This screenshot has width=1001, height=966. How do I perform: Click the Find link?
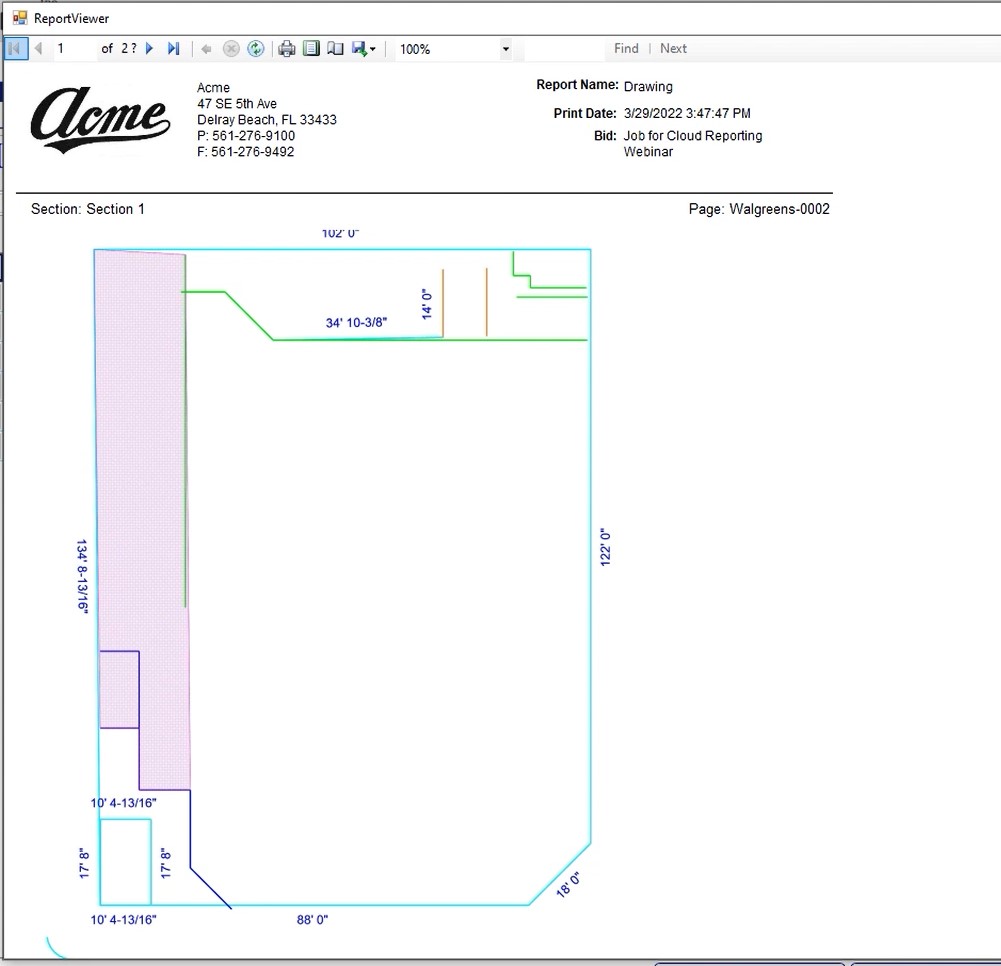point(626,48)
